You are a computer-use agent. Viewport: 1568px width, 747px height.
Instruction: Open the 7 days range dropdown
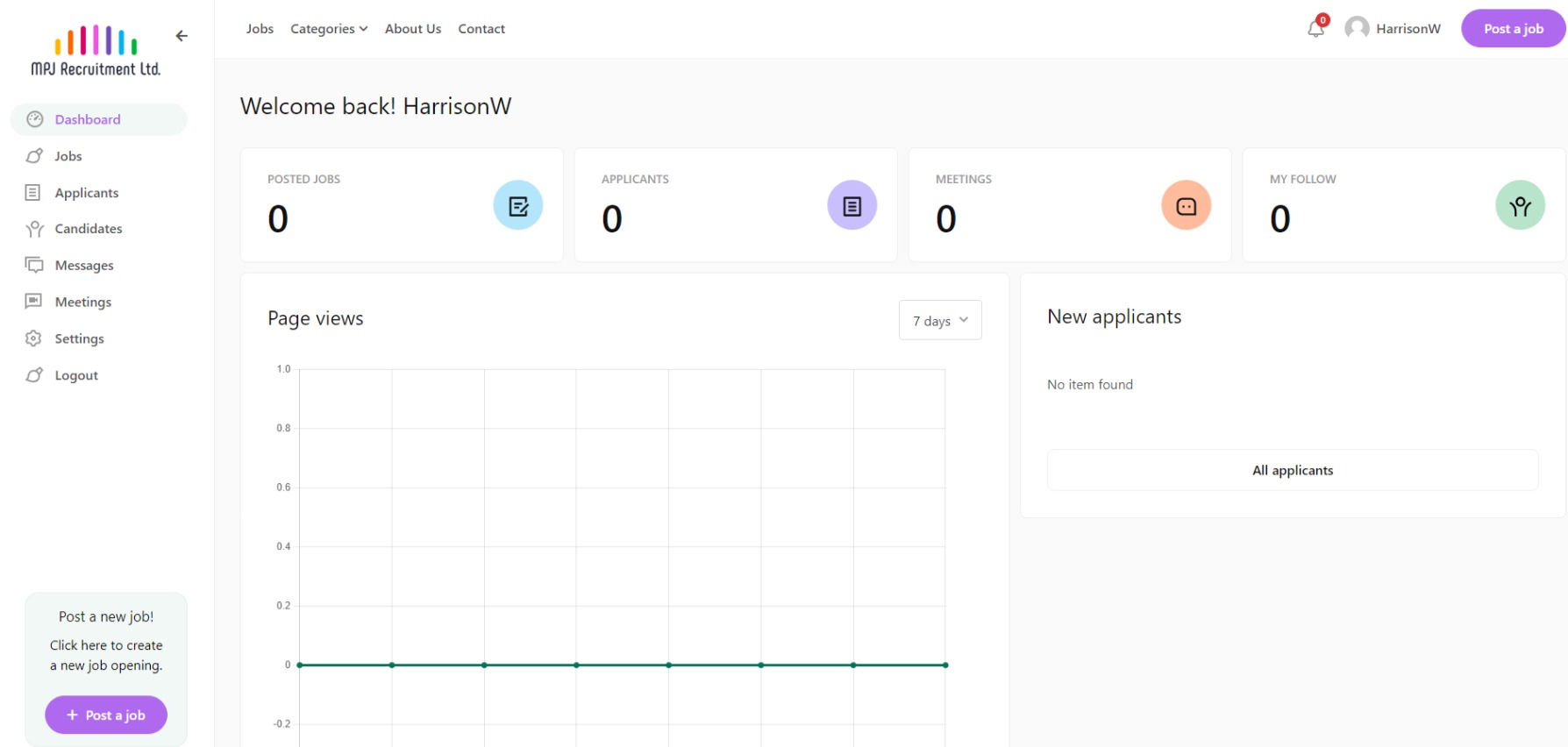click(939, 321)
